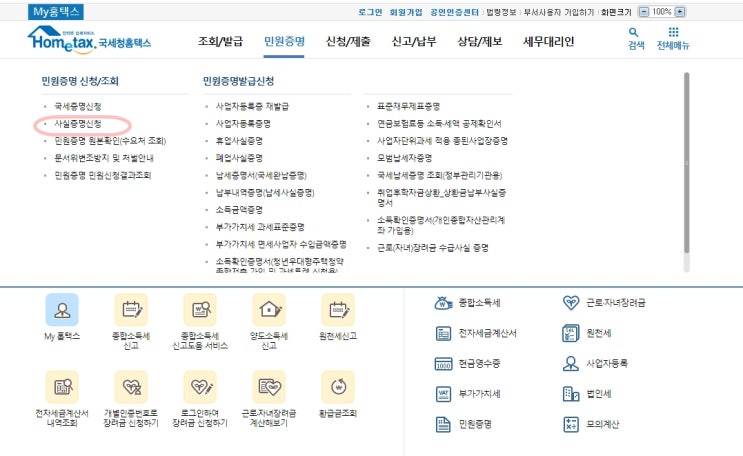Click the 부가가치세 VAT icon

click(x=444, y=394)
